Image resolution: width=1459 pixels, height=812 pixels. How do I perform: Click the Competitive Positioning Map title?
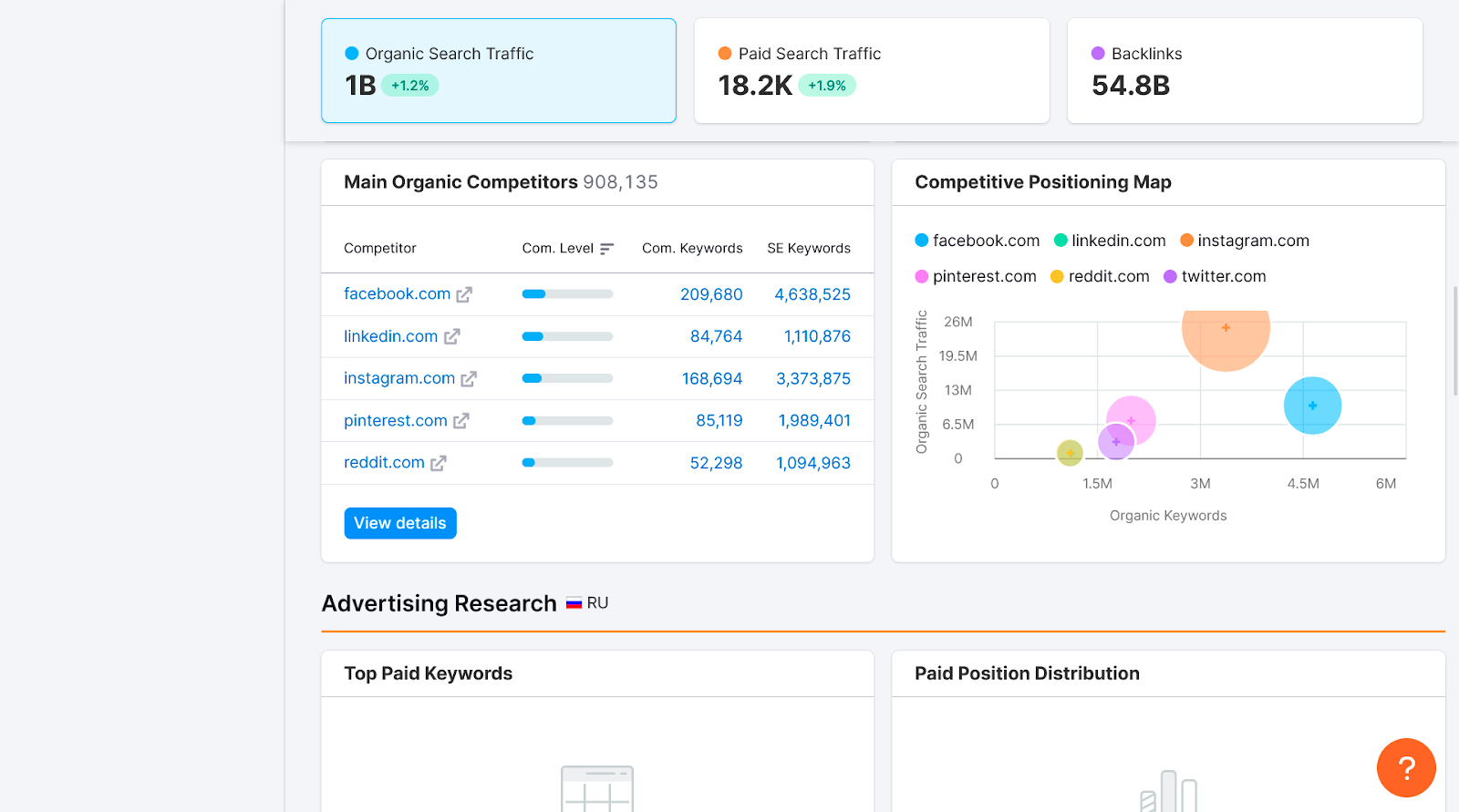[1043, 182]
